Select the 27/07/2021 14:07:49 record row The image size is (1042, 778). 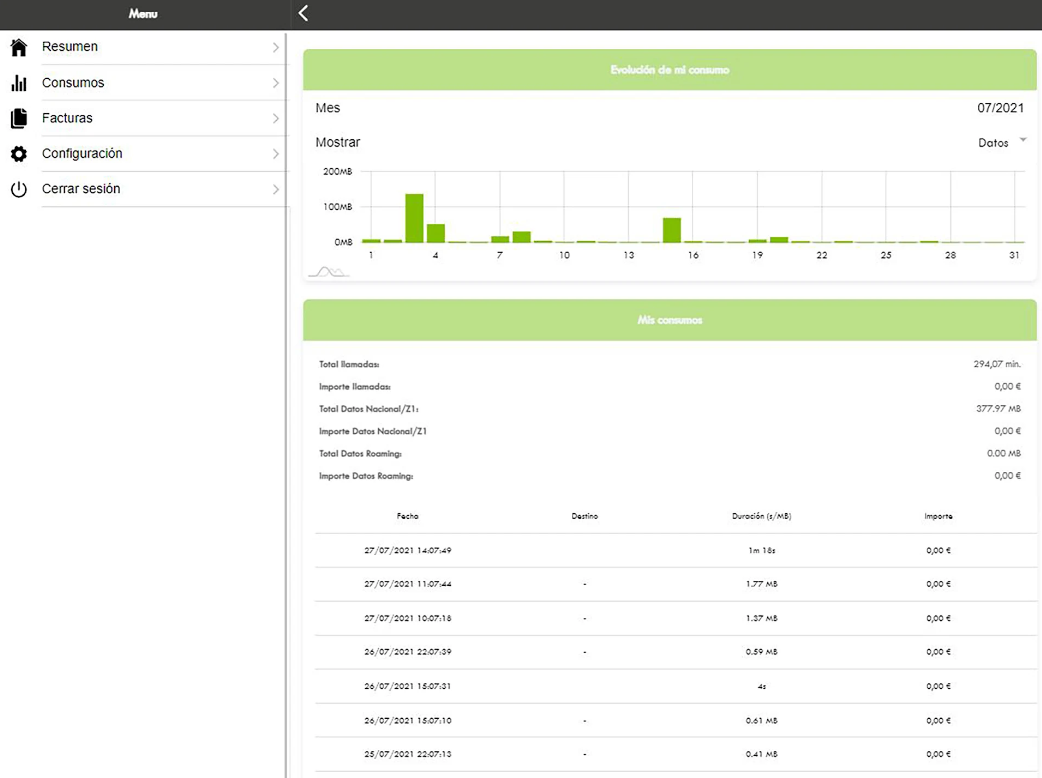(x=676, y=551)
